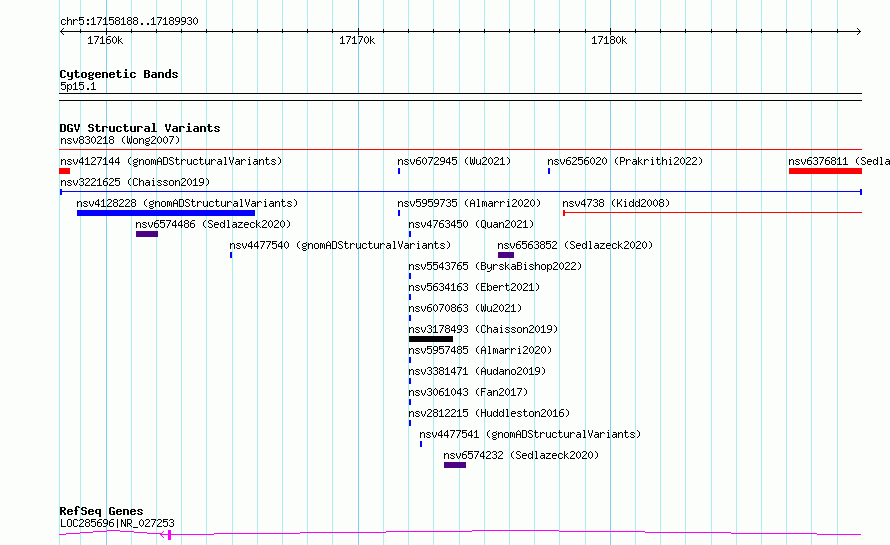890x545 pixels.
Task: Select the nsv6376811 red variant bar
Action: click(x=825, y=171)
